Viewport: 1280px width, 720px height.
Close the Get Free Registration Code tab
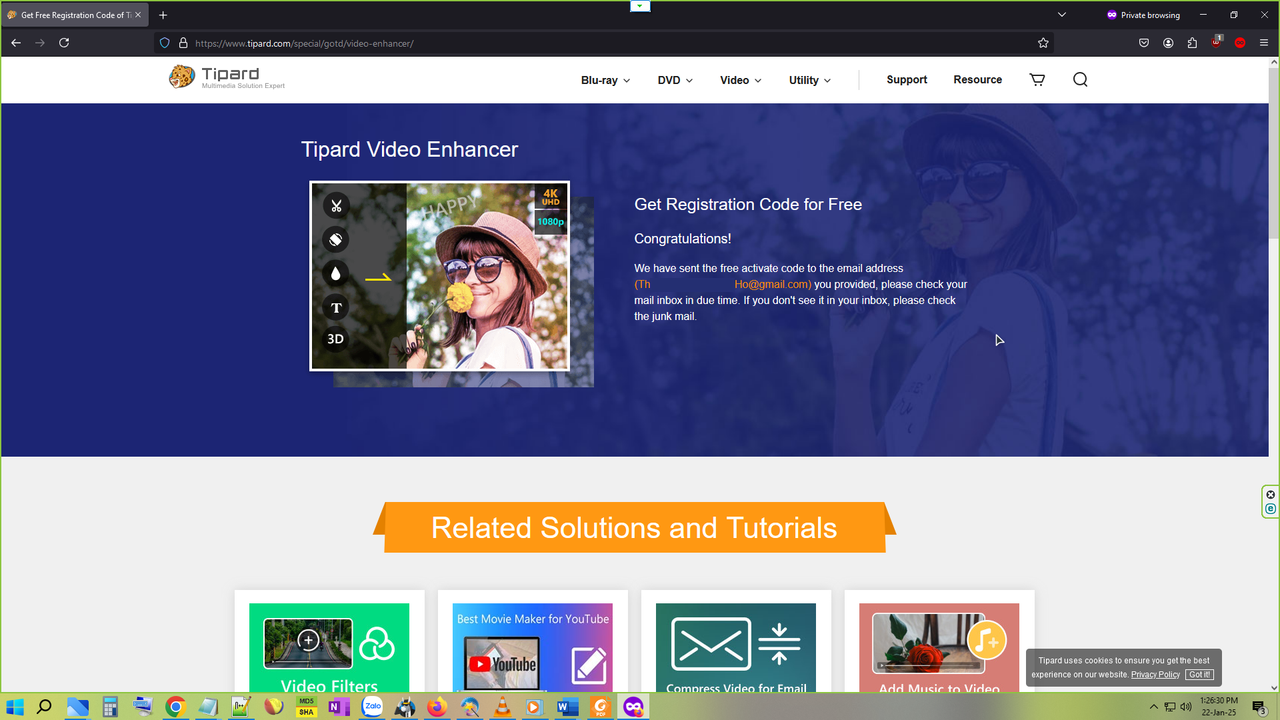click(x=138, y=15)
